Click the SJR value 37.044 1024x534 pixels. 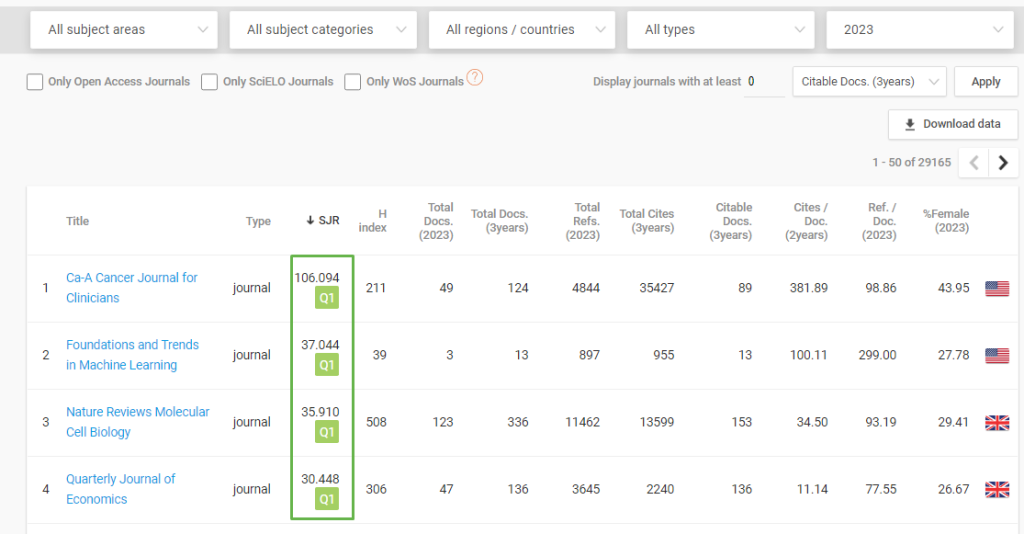(x=320, y=345)
